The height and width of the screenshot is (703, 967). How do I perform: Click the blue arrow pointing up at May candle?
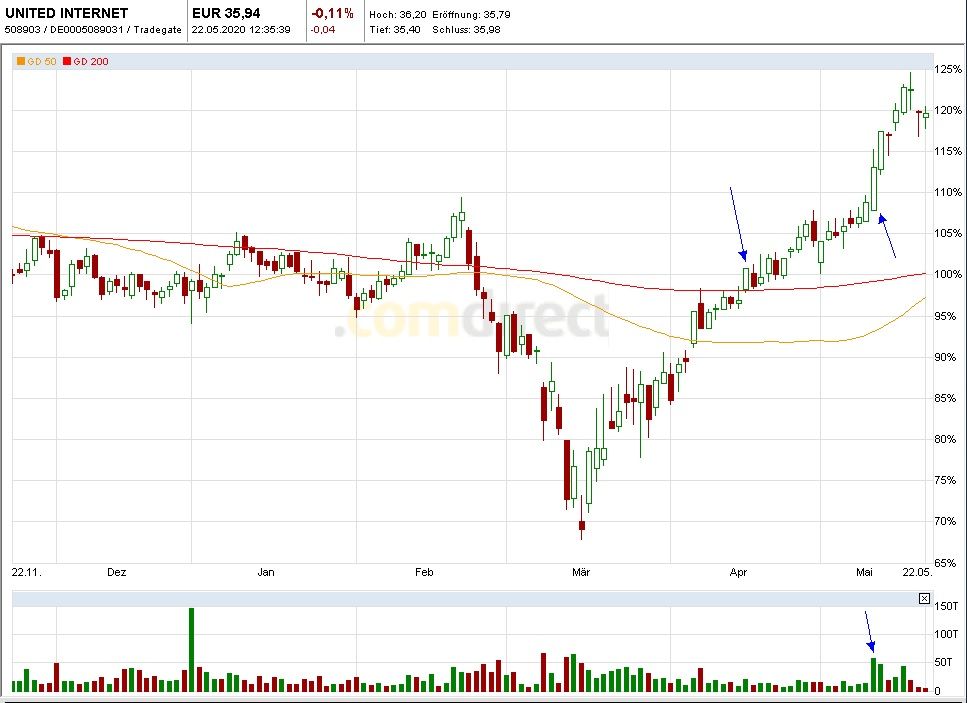pyautogui.click(x=887, y=236)
